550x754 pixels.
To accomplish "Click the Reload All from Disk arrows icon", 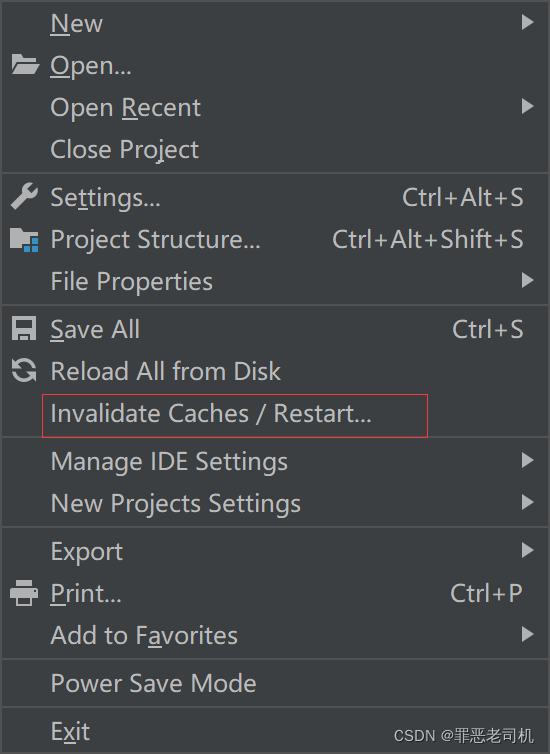I will (24, 371).
